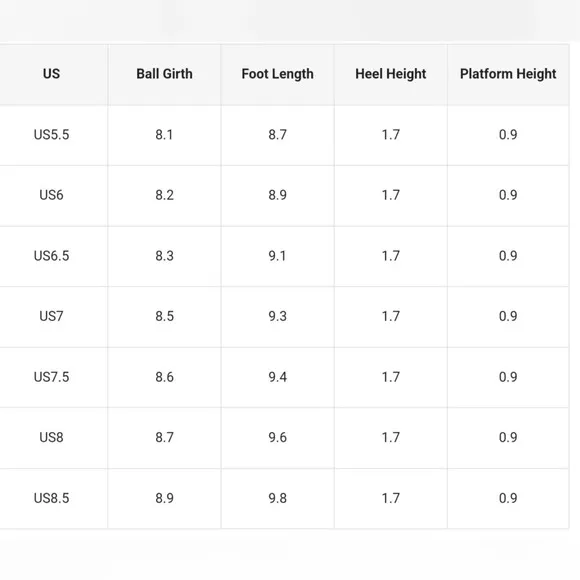Click the Foot Length column header
Viewport: 580px width, 580px height.
click(x=277, y=74)
